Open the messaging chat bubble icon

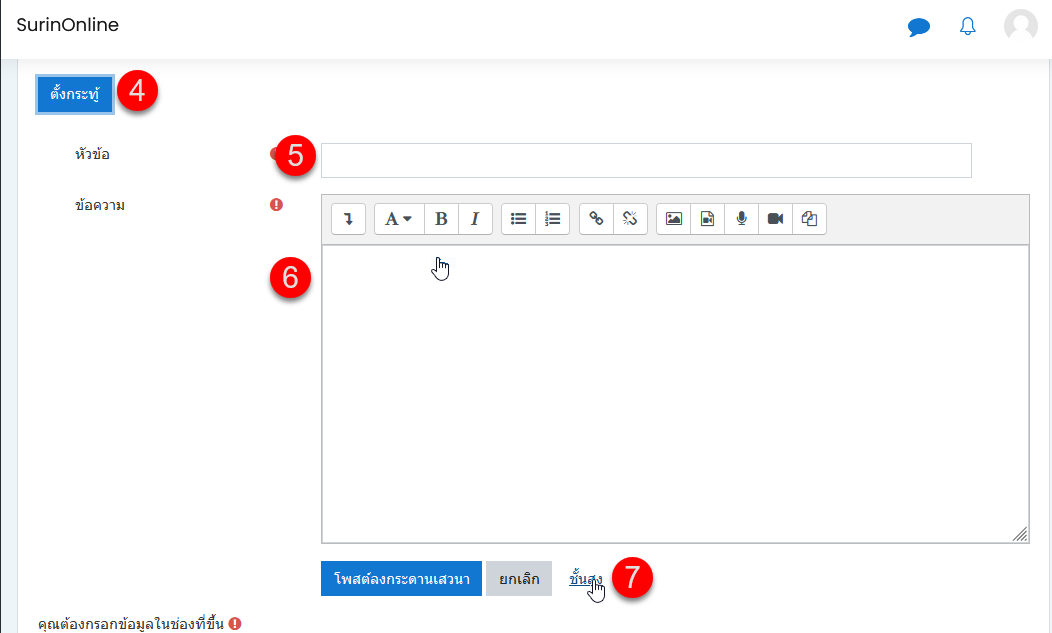(x=918, y=27)
